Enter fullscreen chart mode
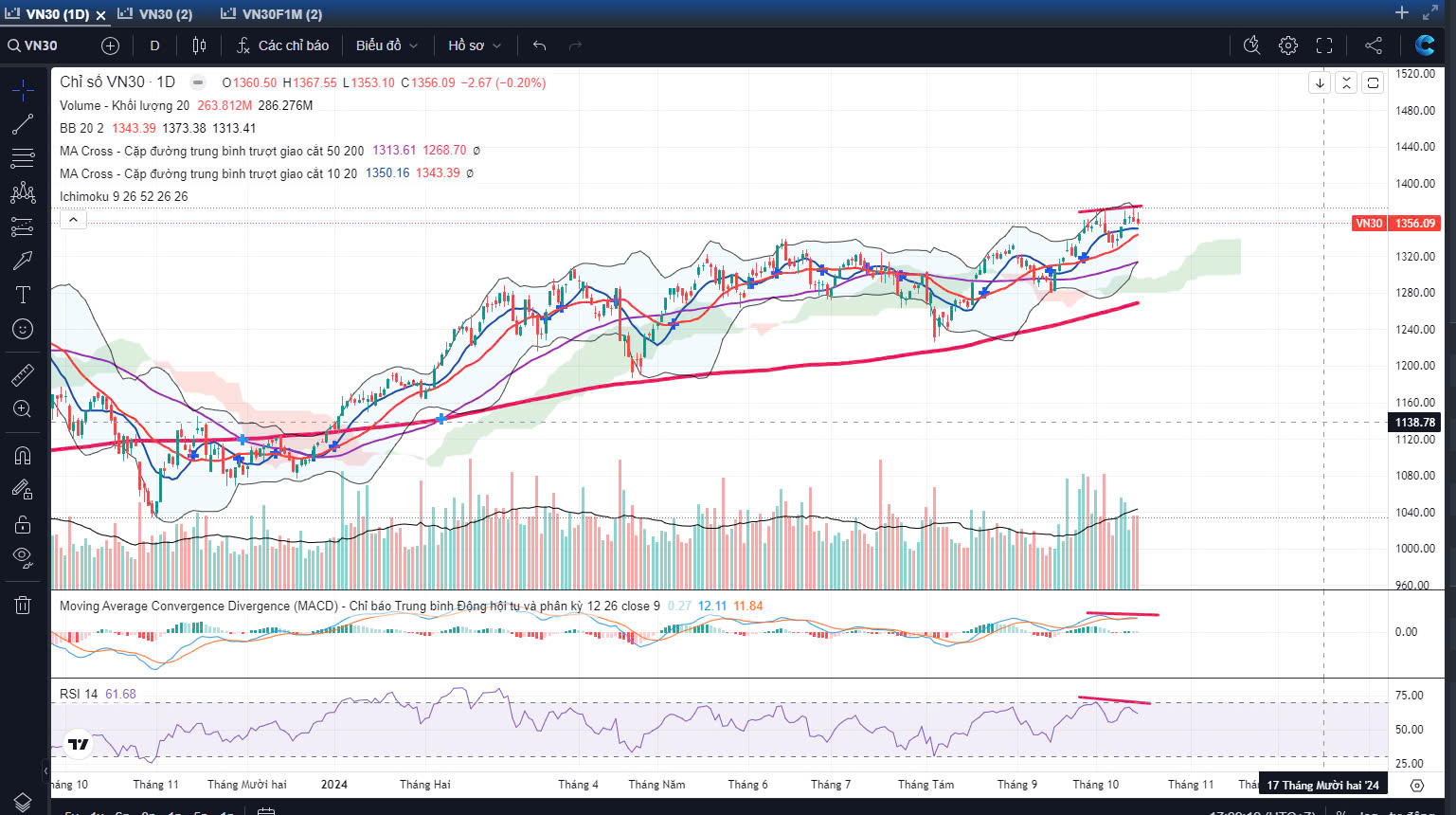Screen dimensions: 1456x815 [1324, 45]
